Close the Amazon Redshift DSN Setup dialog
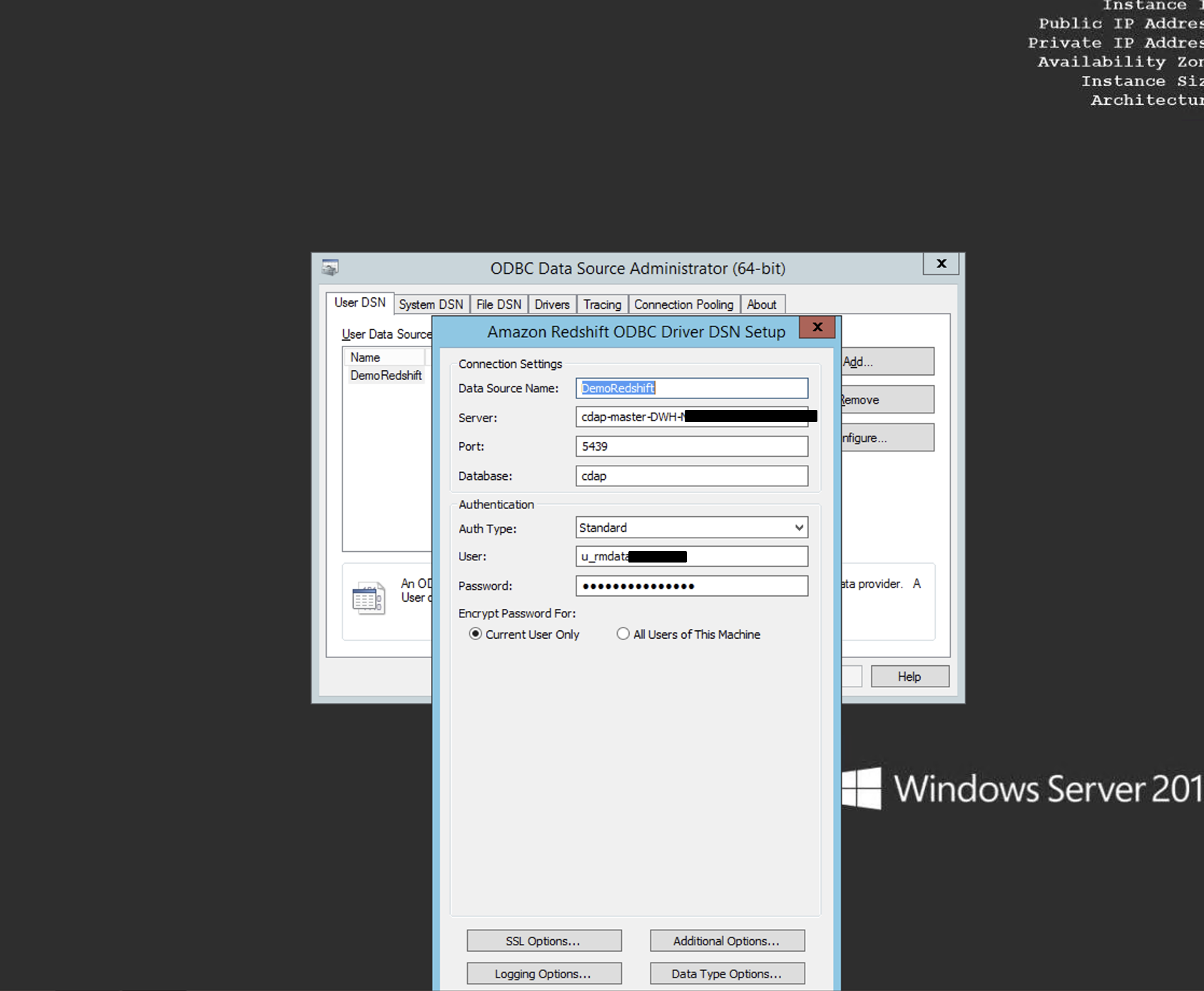Screen dimensions: 1204x991 click(817, 327)
